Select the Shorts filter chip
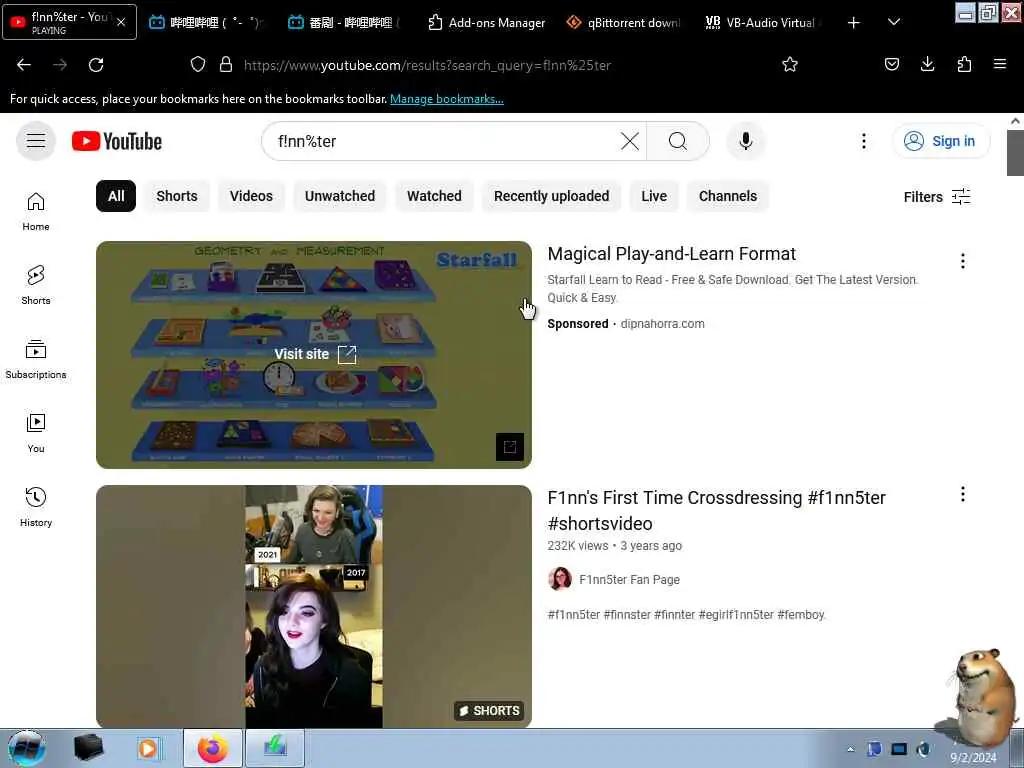Screen dimensions: 1024x768 coord(176,196)
